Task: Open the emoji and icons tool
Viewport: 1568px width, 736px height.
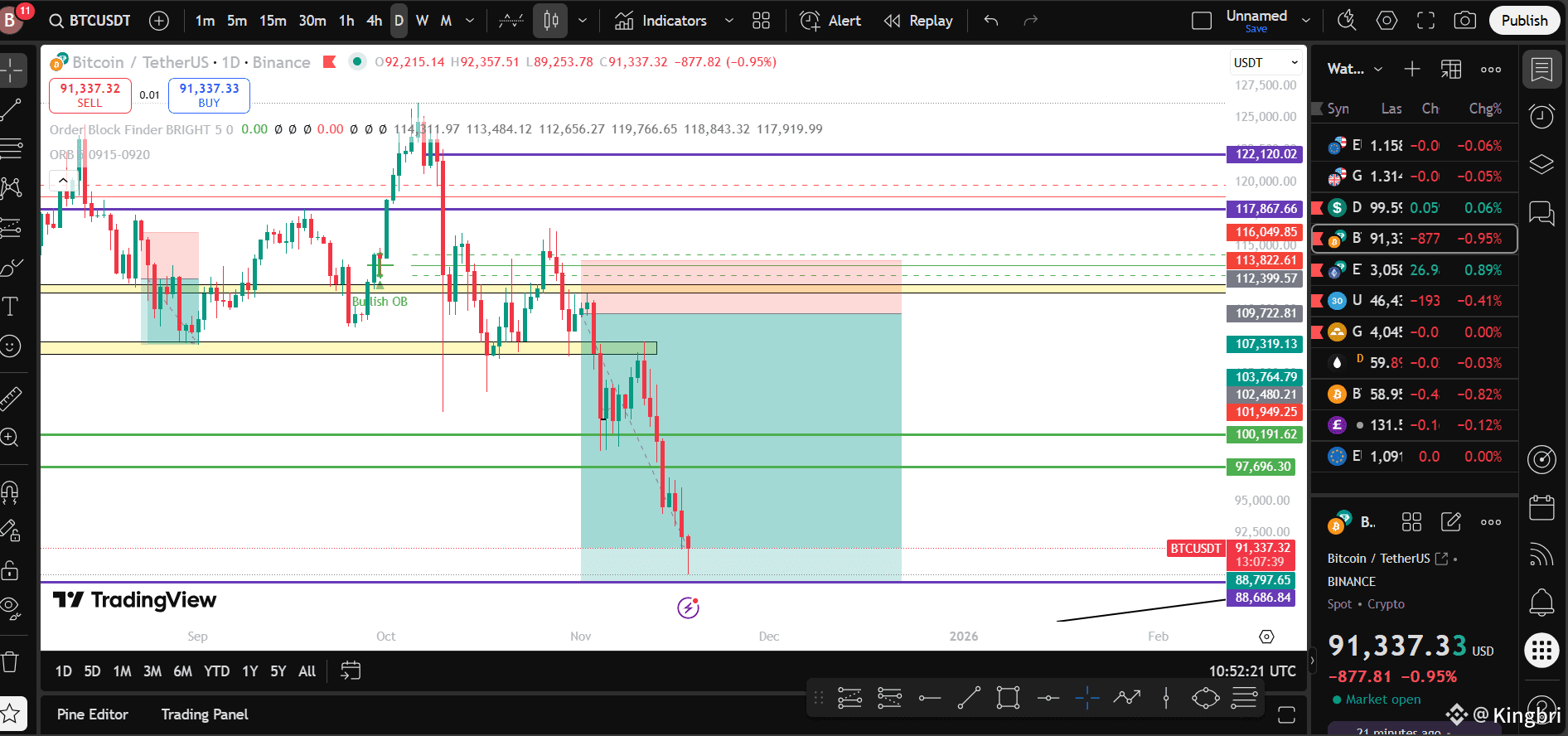Action: (12, 346)
